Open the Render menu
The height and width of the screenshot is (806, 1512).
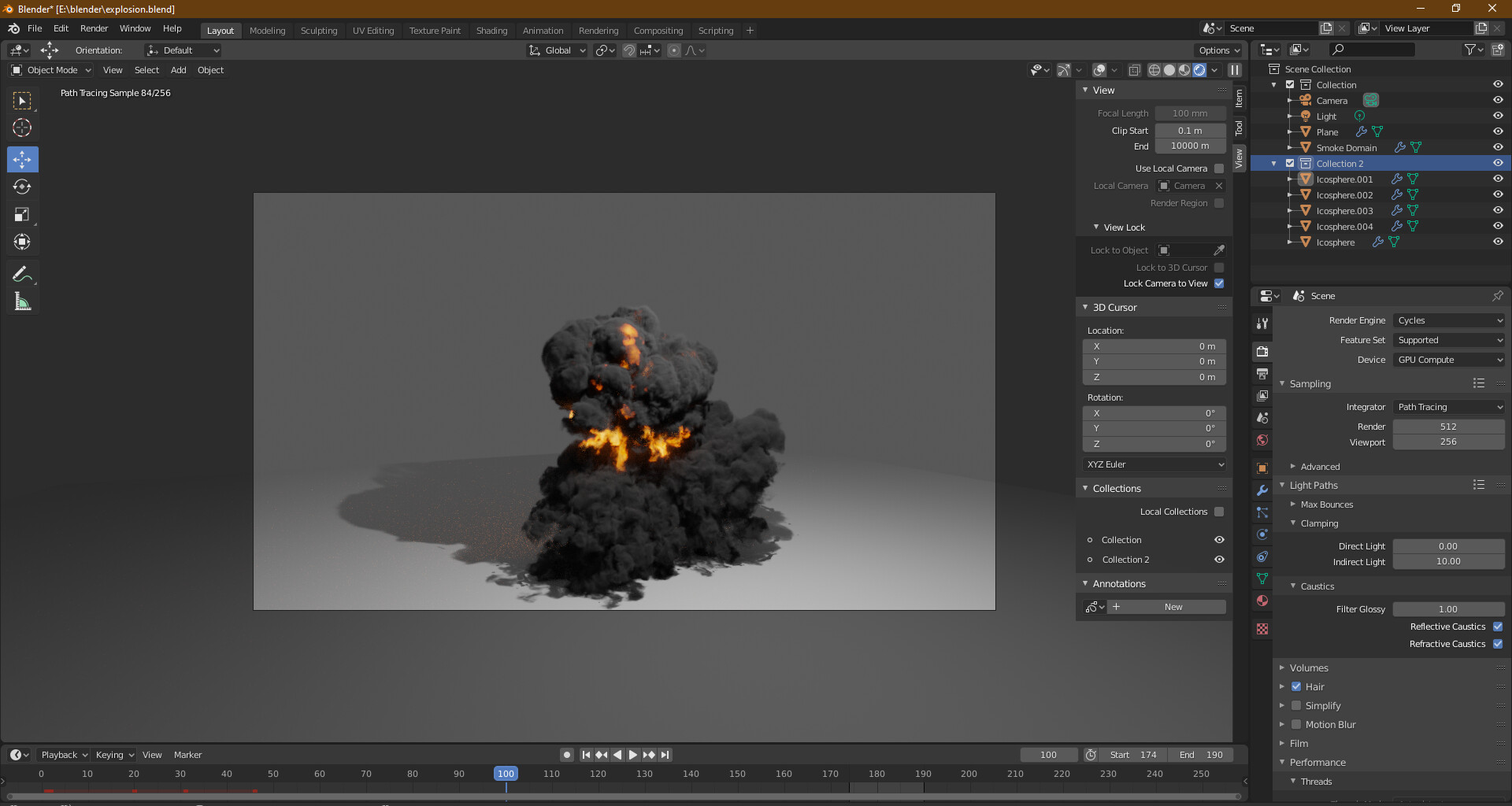click(94, 28)
